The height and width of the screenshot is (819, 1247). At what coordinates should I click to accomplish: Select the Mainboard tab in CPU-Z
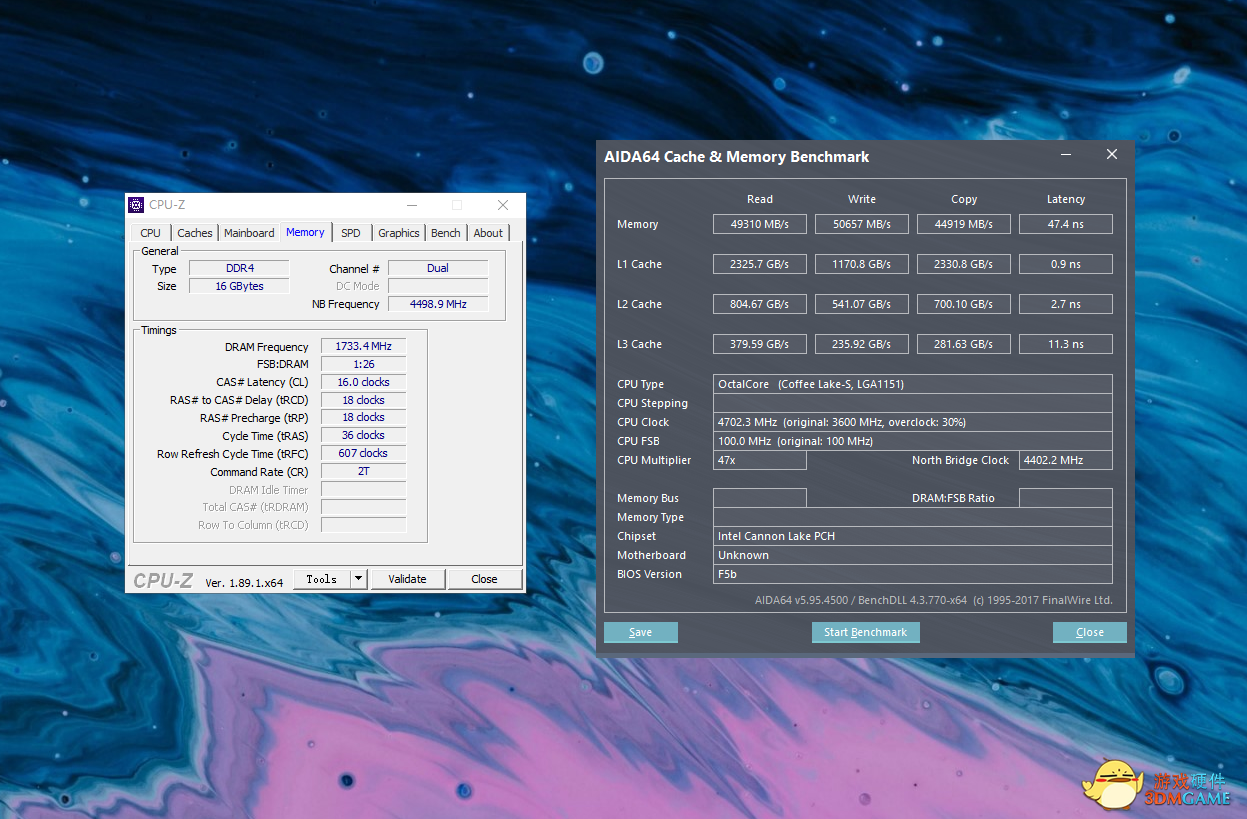tap(249, 233)
